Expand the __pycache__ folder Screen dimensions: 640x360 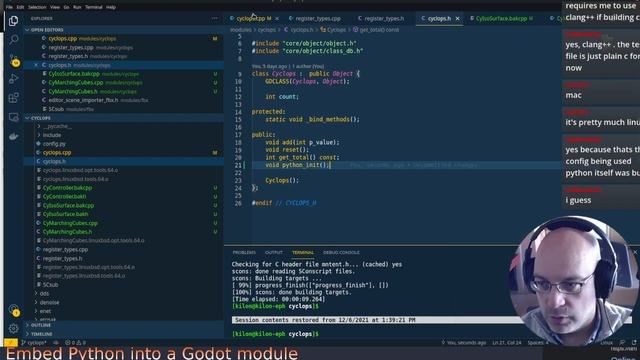click(x=57, y=126)
